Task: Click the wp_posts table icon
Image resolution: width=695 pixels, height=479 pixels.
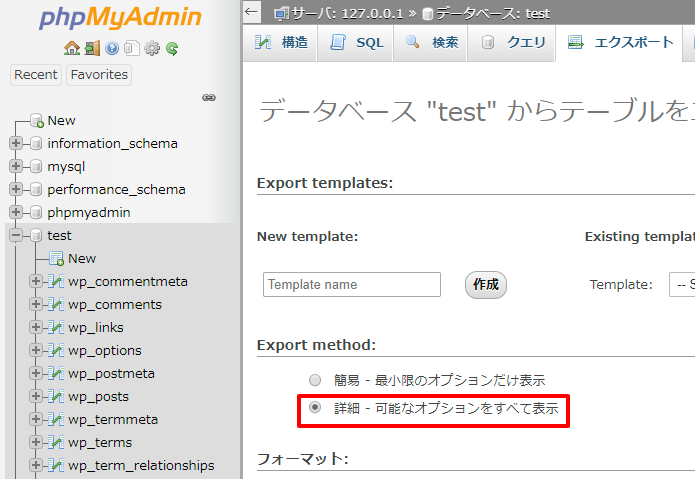Action: pyautogui.click(x=56, y=397)
